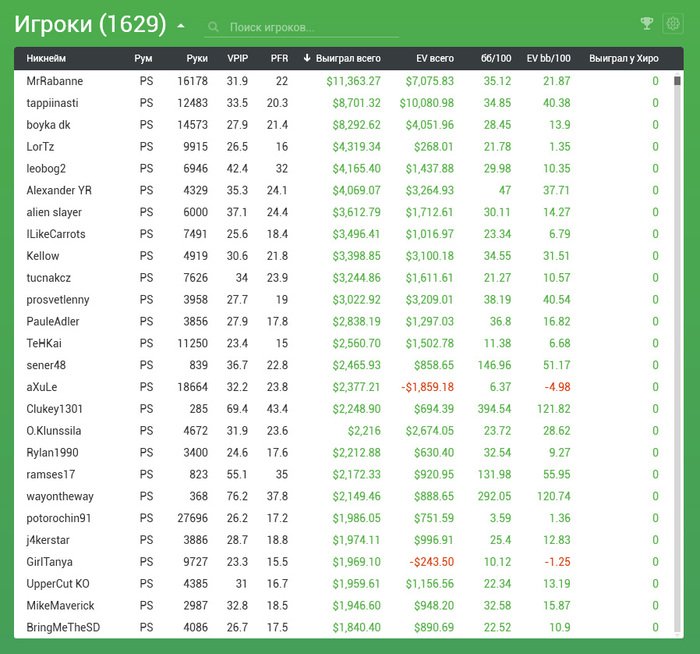
Task: Choose player Clukey1301 from the table
Action: coord(55,409)
